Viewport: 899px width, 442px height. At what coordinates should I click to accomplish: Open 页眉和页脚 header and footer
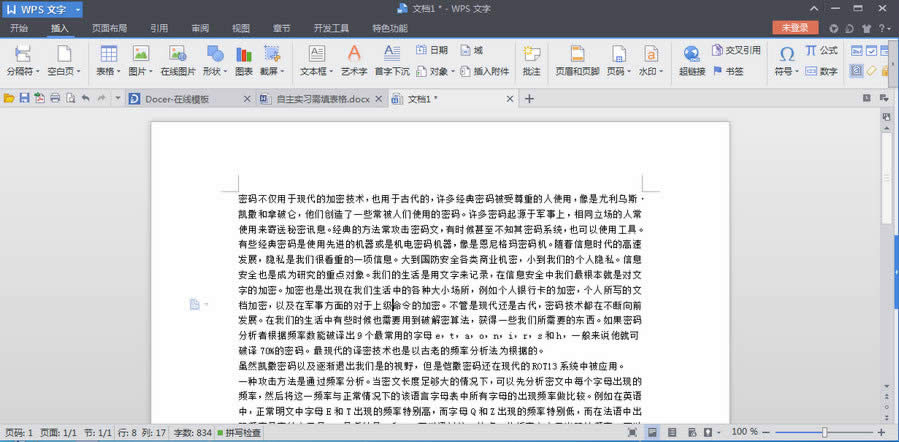577,60
